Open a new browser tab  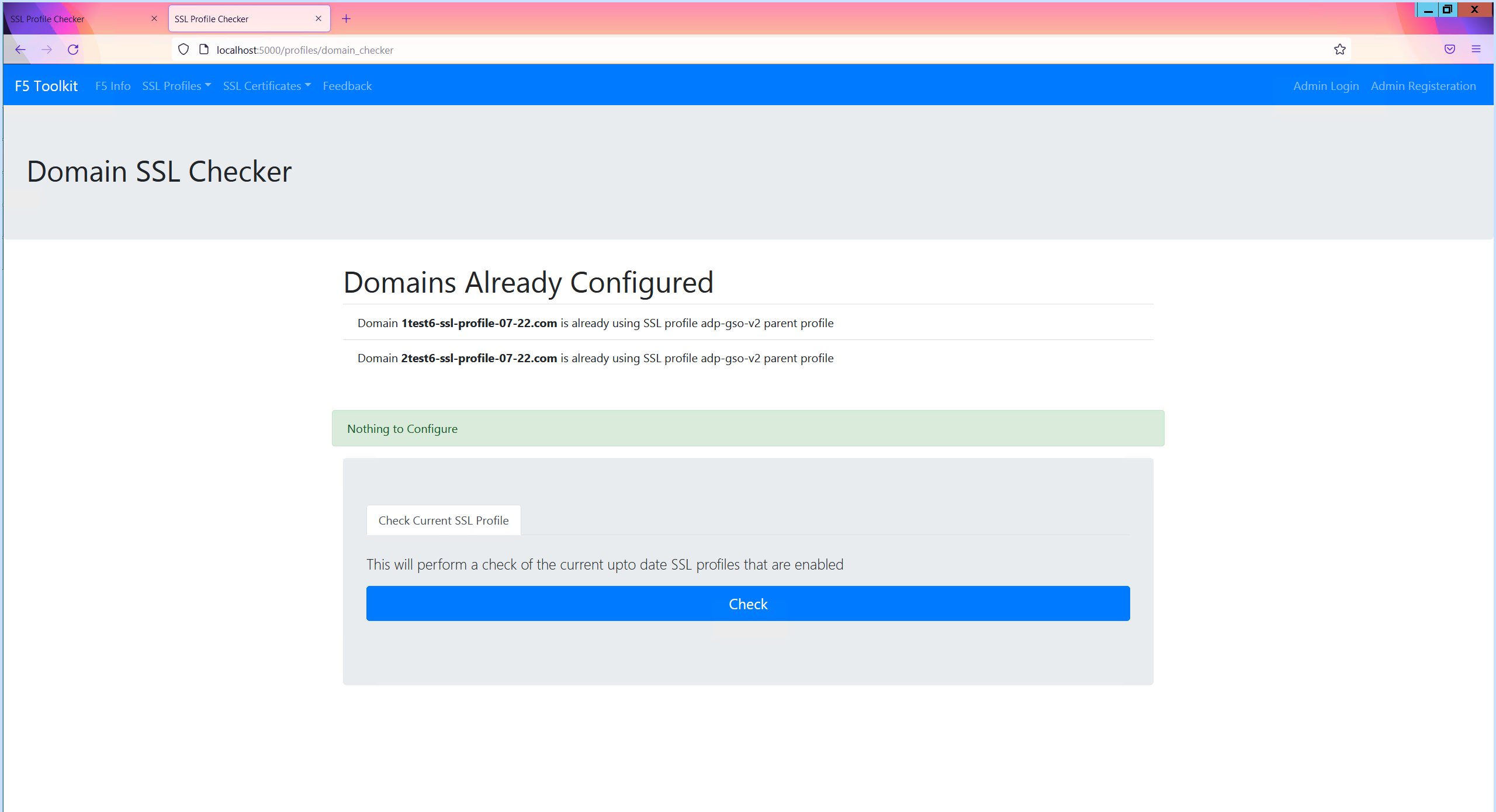347,19
